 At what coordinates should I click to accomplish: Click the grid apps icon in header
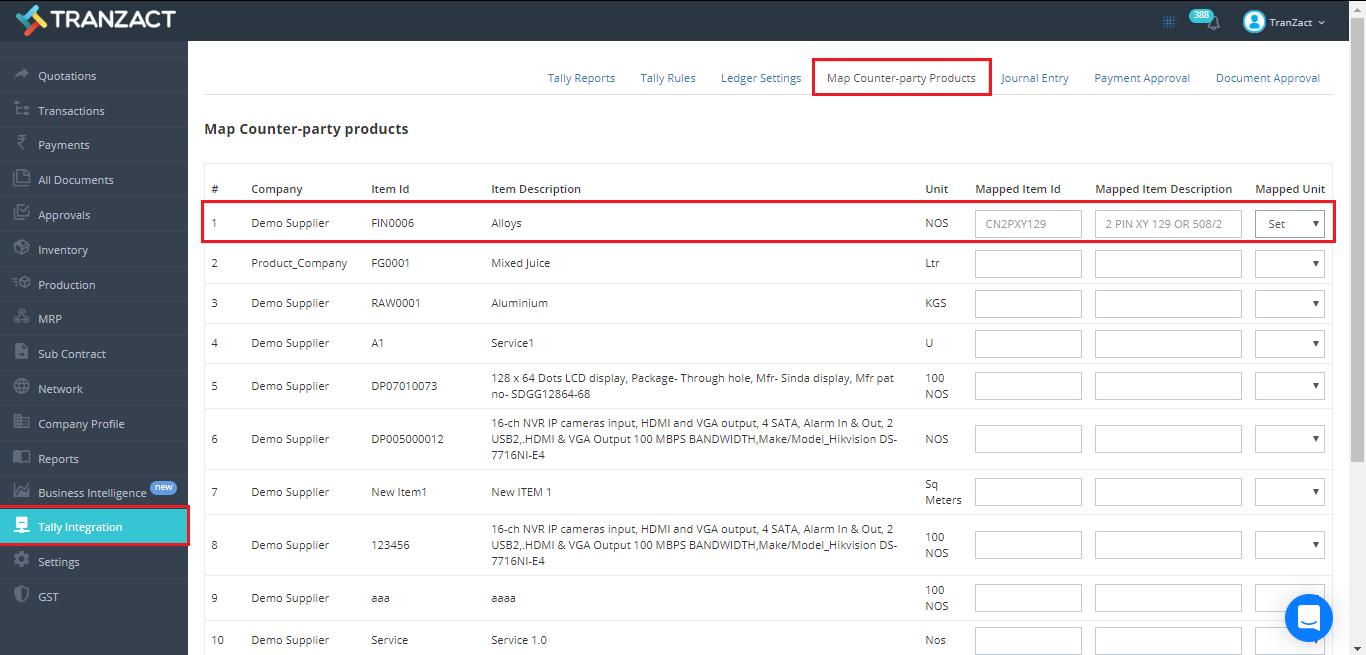click(1168, 22)
